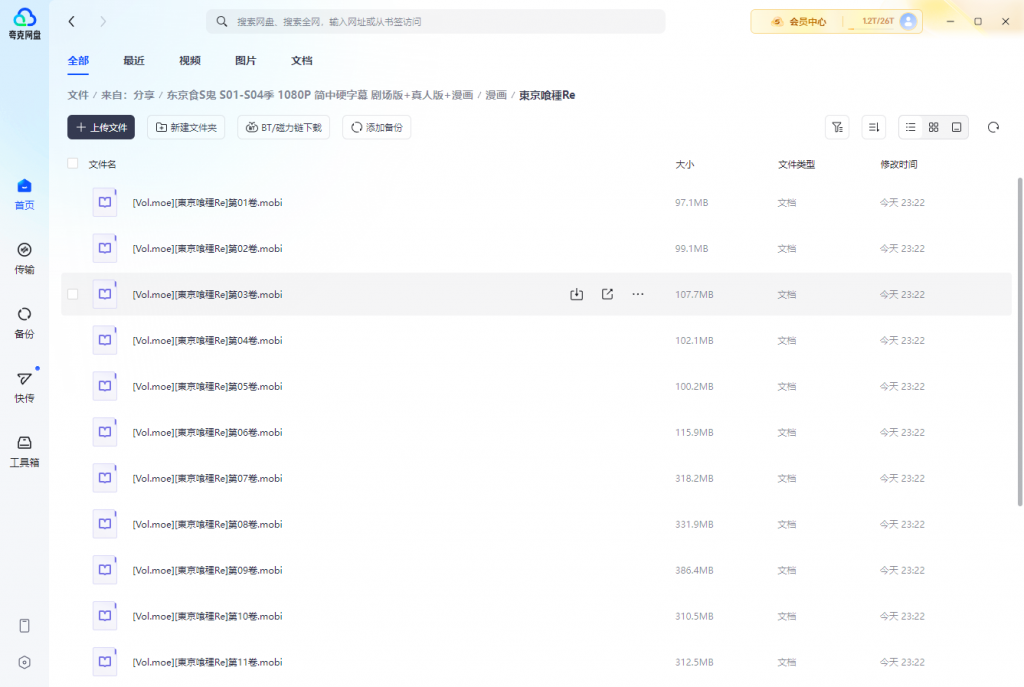The image size is (1024, 687).
Task: Click the 新建文件夹 new folder button
Action: point(186,127)
